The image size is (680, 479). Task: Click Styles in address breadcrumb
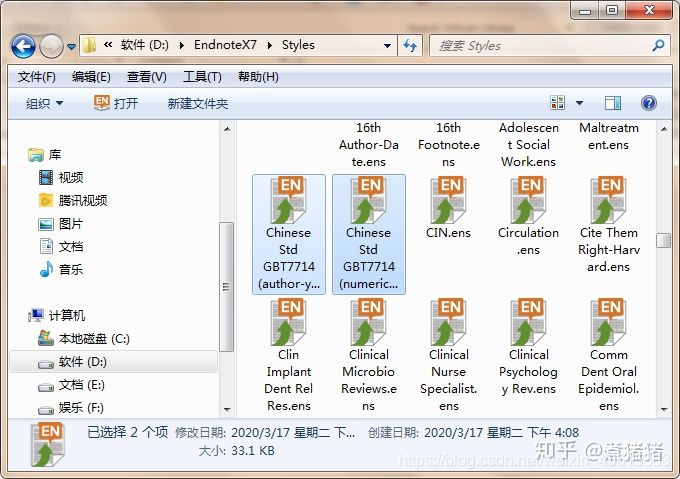coord(298,45)
